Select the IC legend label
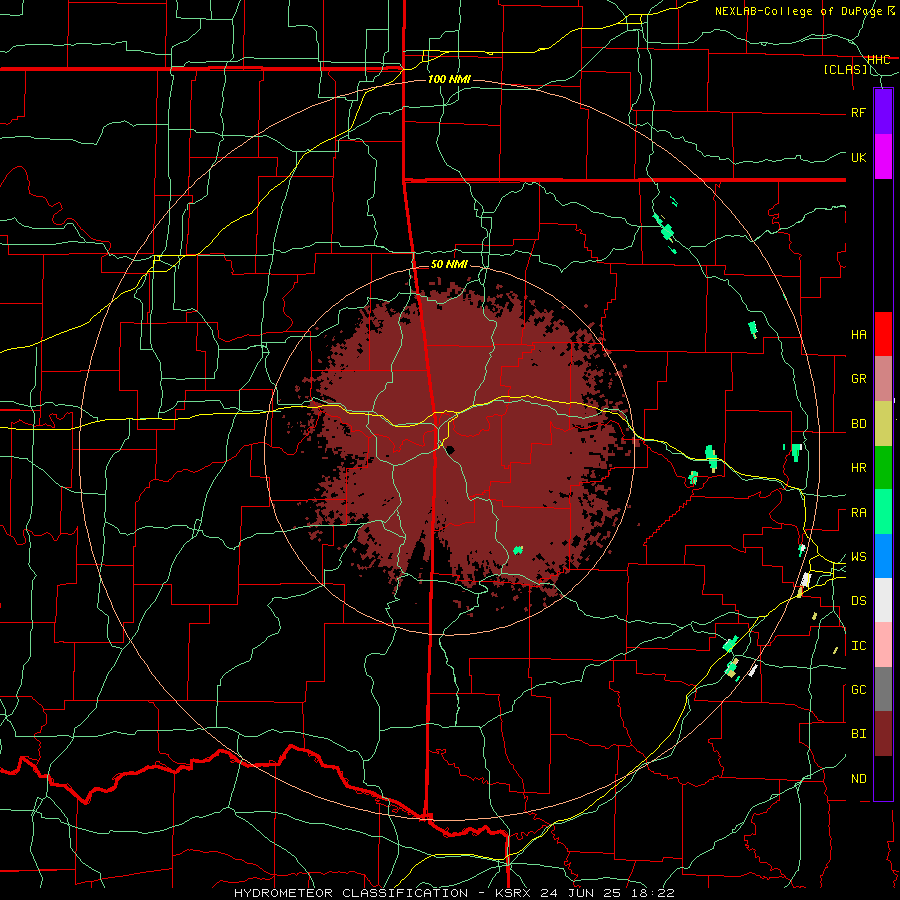 tap(859, 646)
